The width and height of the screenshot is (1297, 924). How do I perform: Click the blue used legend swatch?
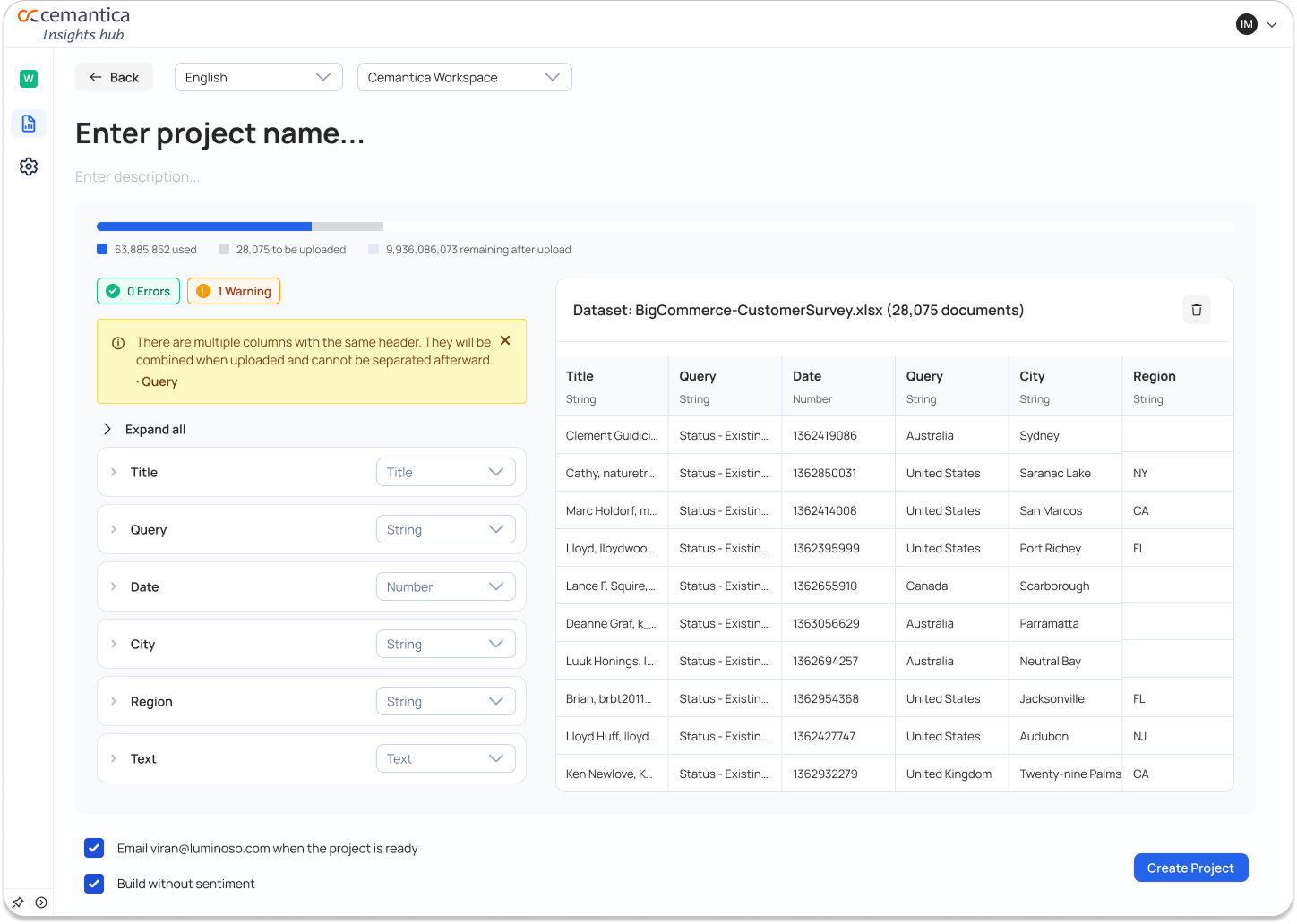click(102, 249)
